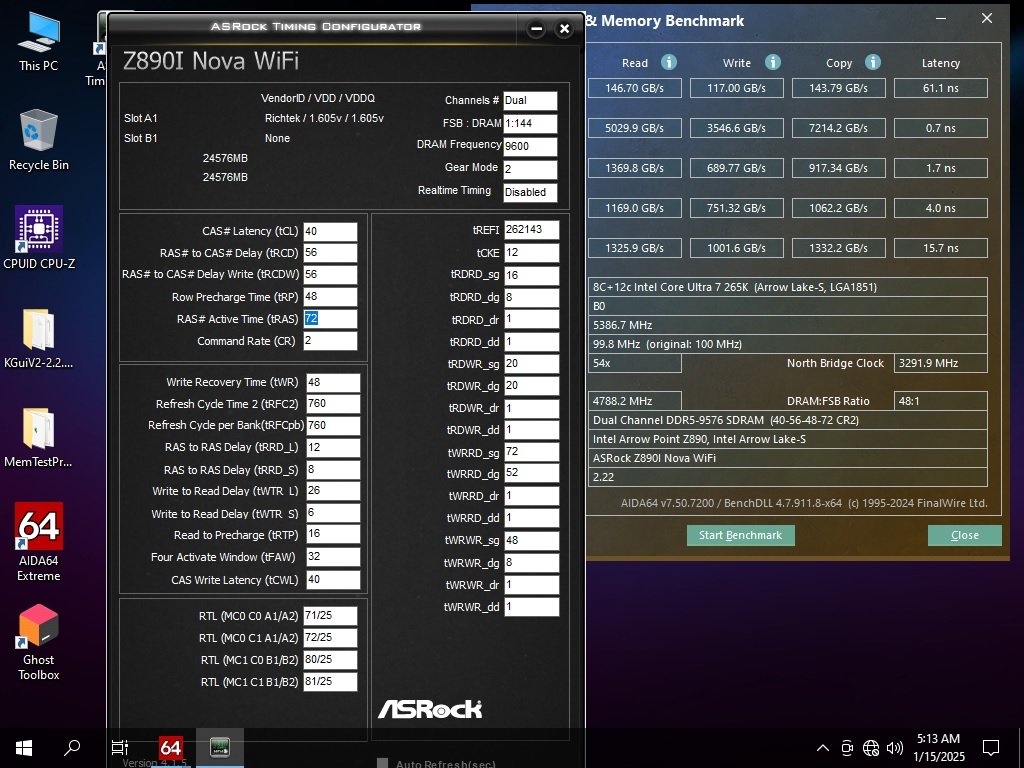Screen dimensions: 1024x768
Task: Open MemTestPro folder on desktop
Action: pyautogui.click(x=39, y=438)
